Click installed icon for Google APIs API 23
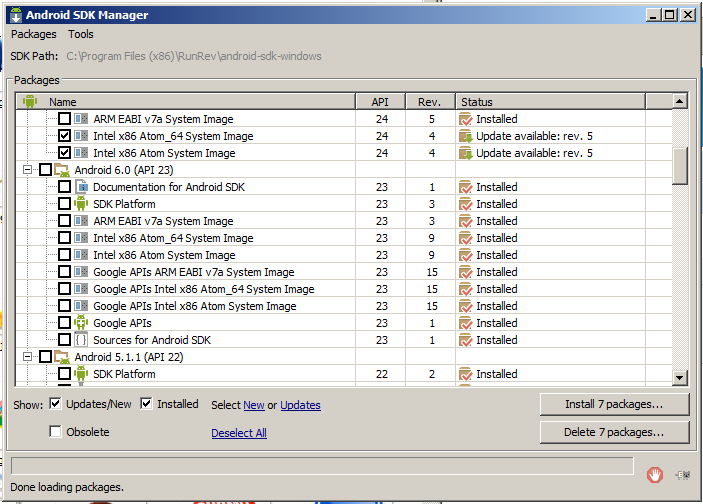Viewport: 703px width, 504px height. point(466,323)
